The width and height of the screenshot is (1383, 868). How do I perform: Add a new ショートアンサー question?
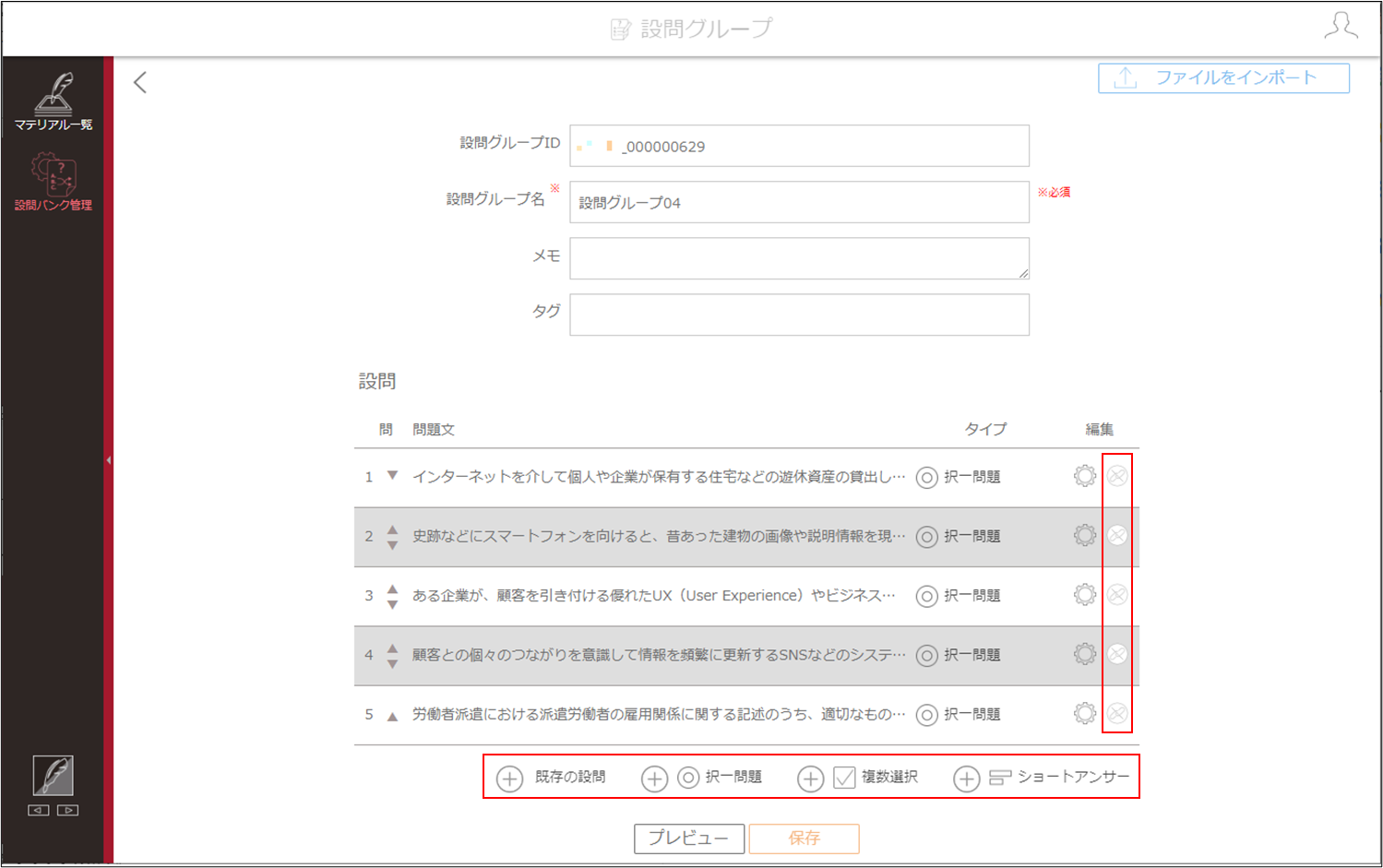tap(1042, 778)
